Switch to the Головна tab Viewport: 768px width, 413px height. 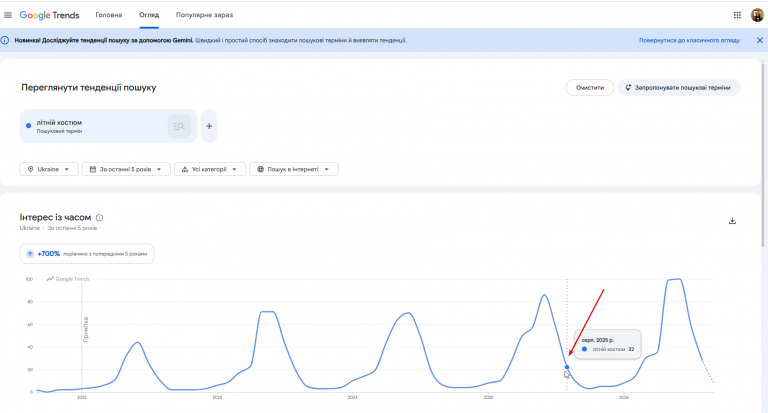point(109,15)
